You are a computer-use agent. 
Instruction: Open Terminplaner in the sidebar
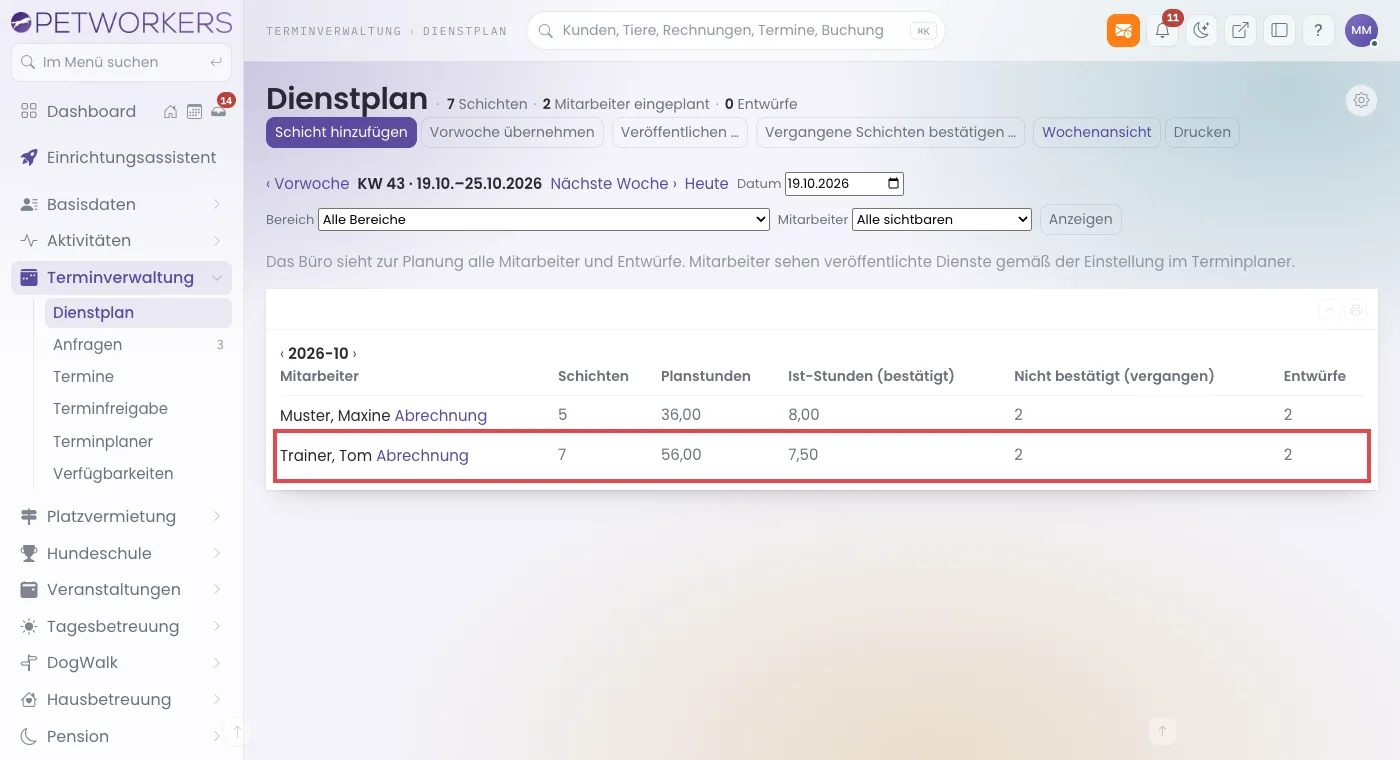[138, 441]
